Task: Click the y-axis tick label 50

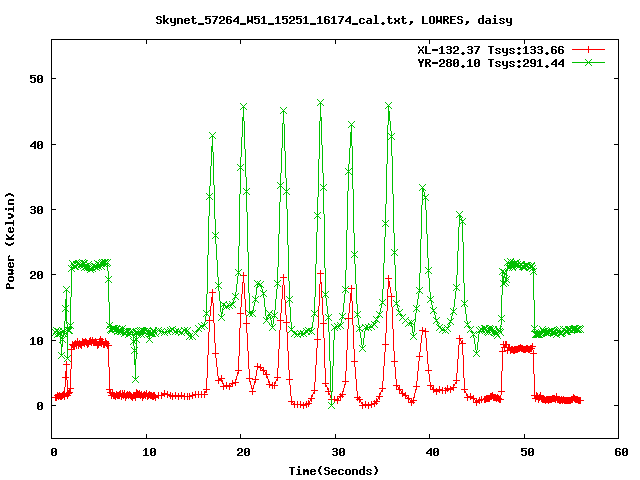Action: click(36, 79)
